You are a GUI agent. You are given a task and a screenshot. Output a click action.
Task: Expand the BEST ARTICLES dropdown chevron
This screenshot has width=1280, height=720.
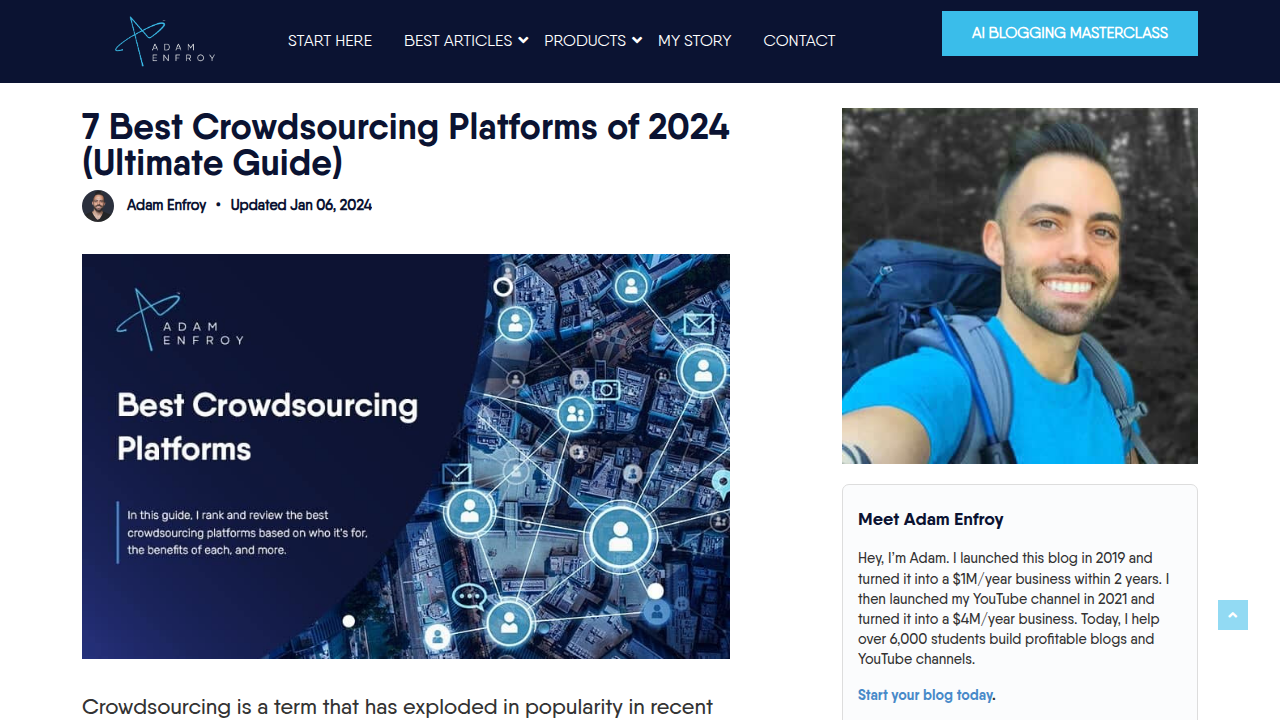click(x=523, y=40)
